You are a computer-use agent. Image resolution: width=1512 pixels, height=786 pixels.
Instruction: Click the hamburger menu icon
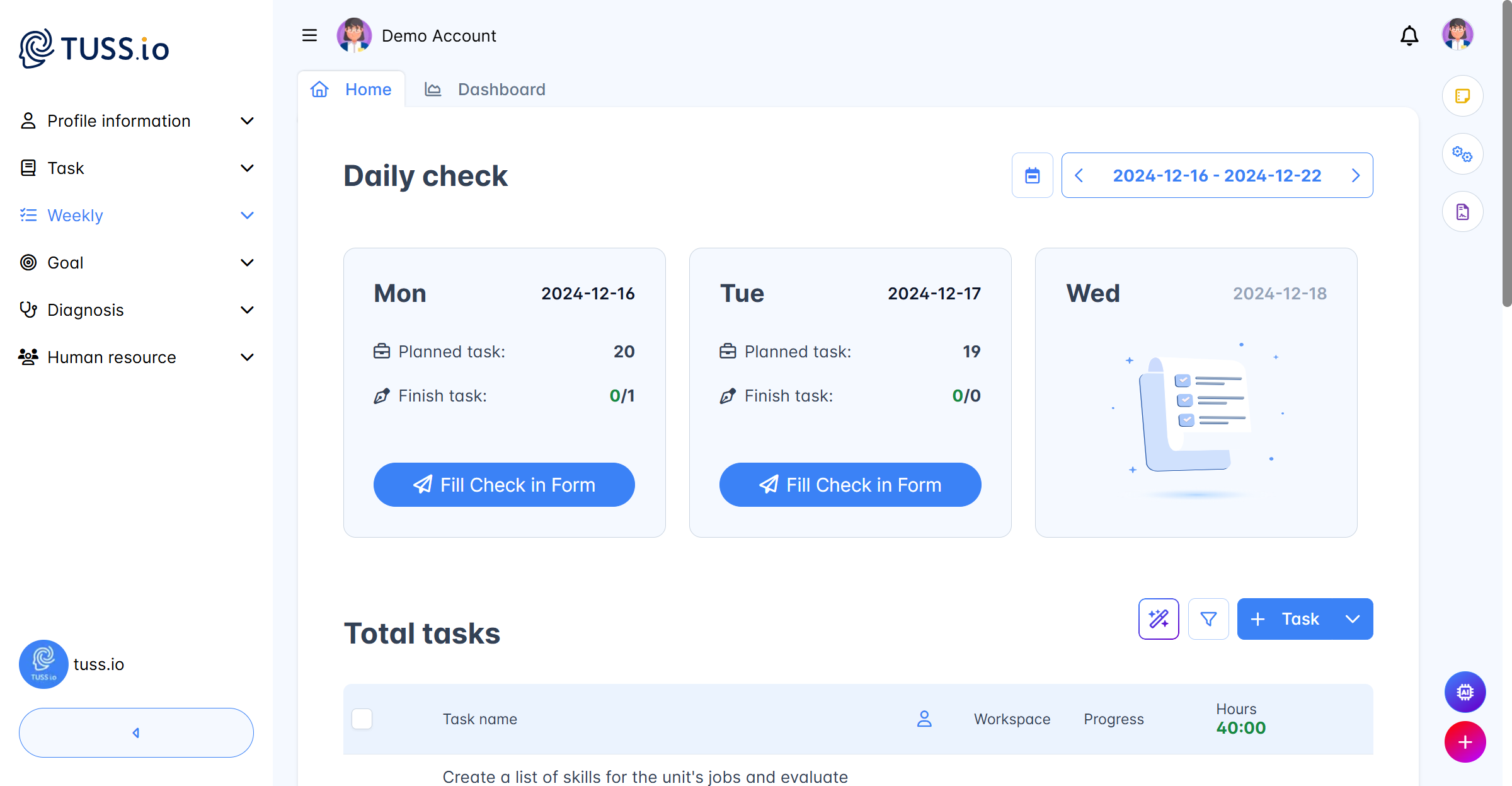[309, 36]
